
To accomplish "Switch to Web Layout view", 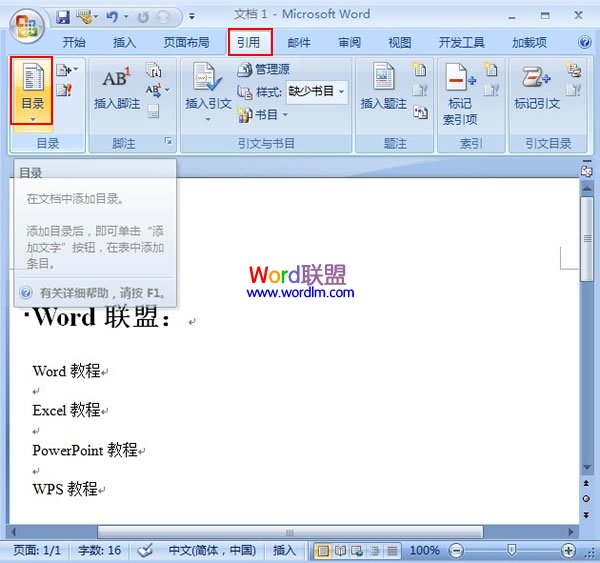I will click(x=357, y=551).
